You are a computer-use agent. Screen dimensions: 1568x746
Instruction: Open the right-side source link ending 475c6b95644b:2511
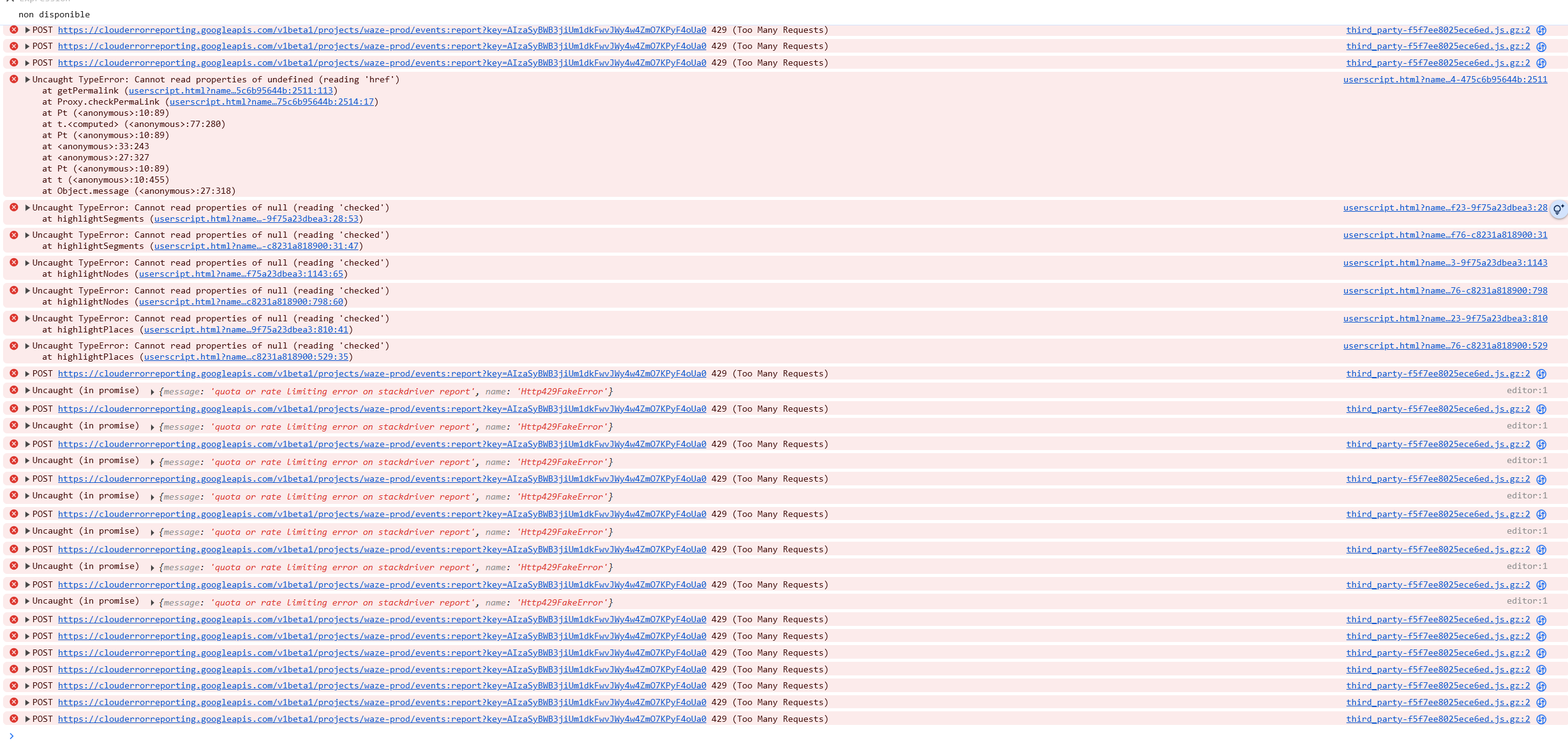pyautogui.click(x=1445, y=80)
